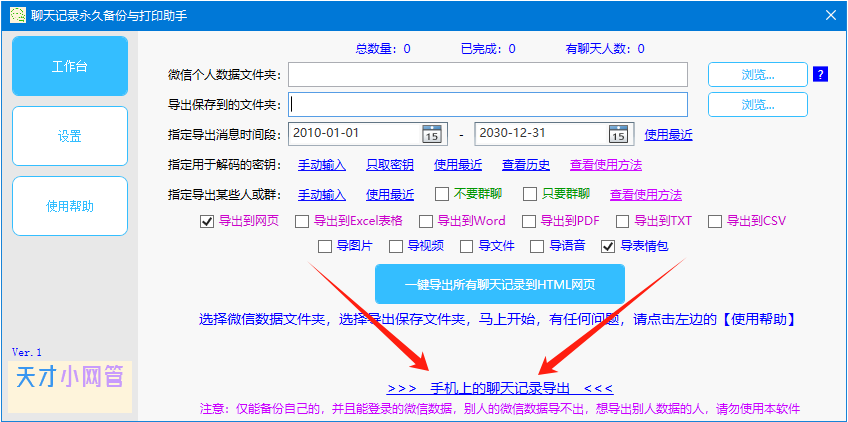The image size is (848, 422).
Task: Click the 天才小网管 logo banner
Action: [70, 387]
